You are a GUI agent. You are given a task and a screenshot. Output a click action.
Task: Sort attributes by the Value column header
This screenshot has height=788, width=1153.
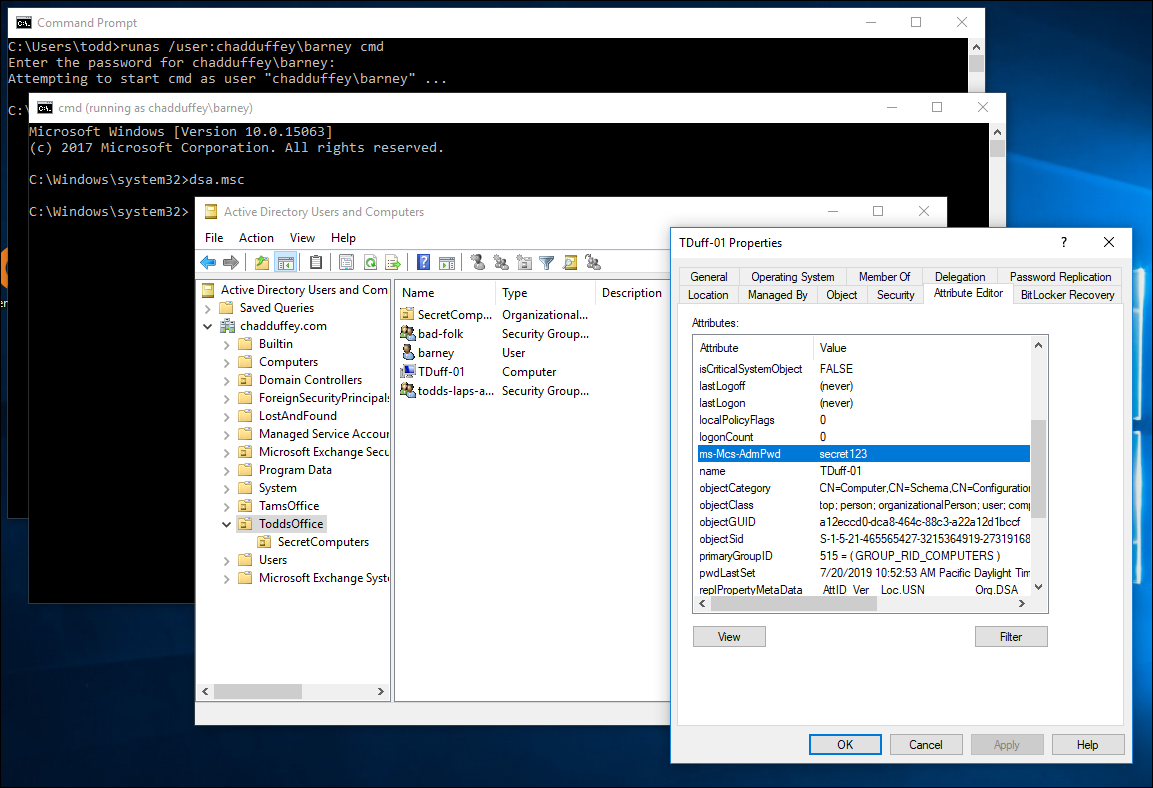pos(921,348)
